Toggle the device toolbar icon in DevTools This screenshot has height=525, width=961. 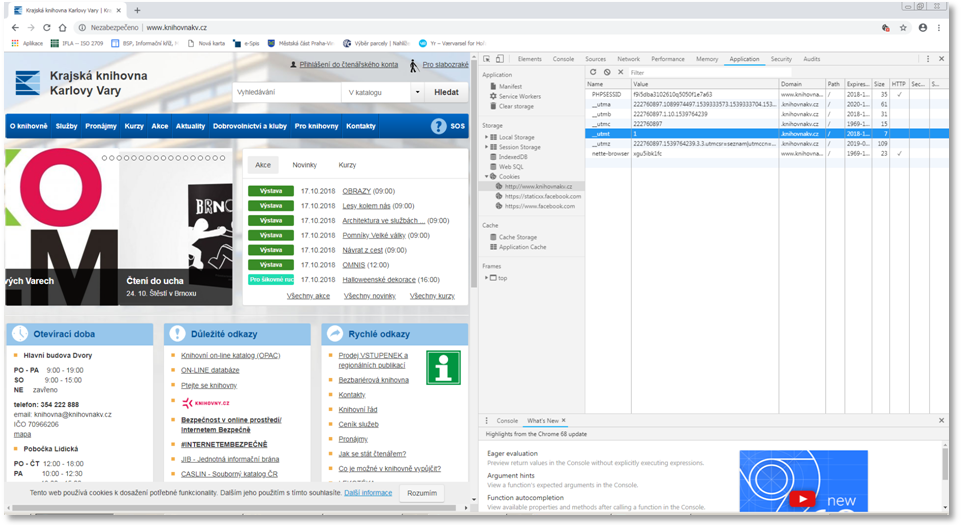coord(500,59)
